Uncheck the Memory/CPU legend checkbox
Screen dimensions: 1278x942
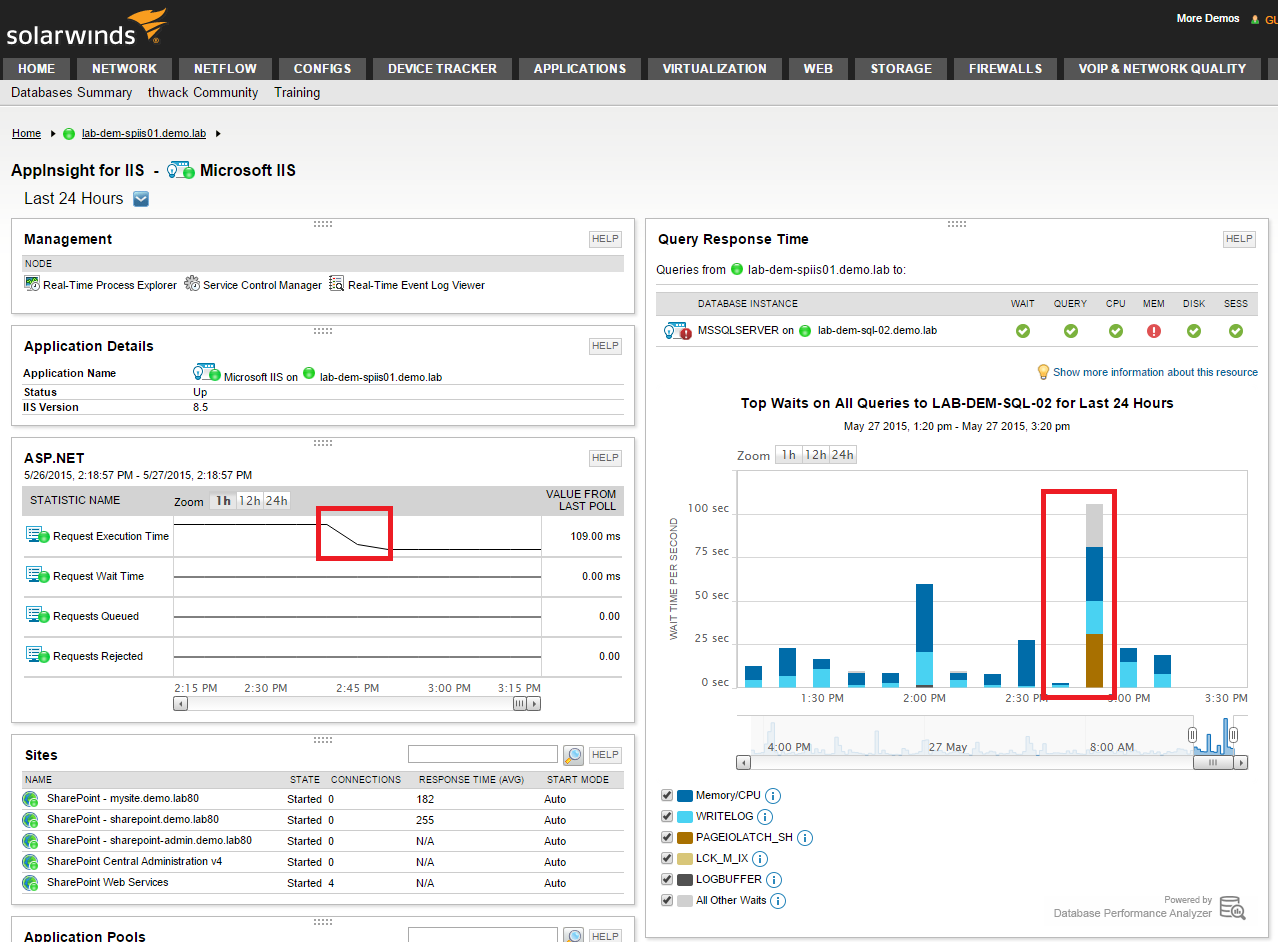pos(667,796)
